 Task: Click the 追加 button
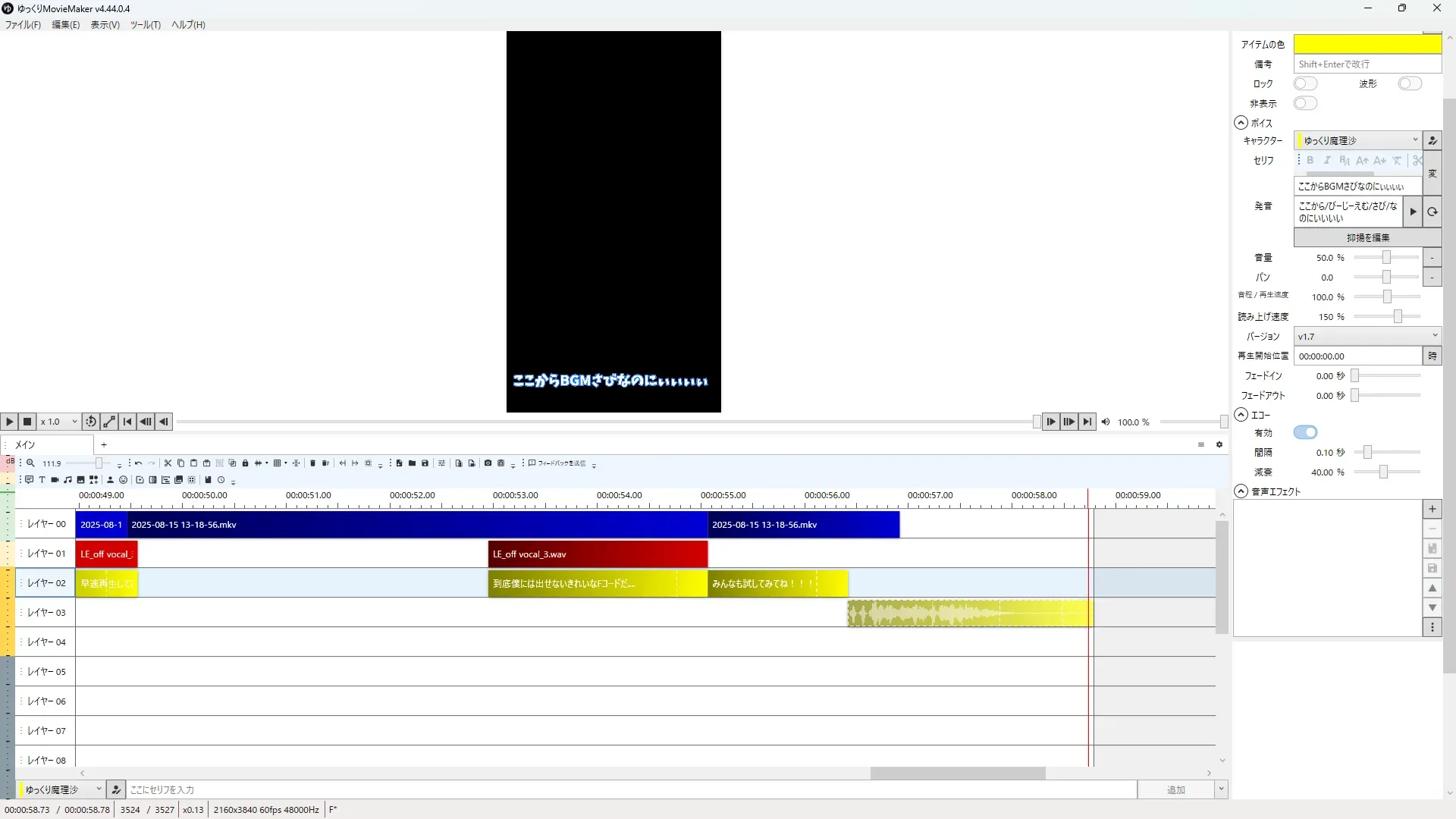[1175, 790]
